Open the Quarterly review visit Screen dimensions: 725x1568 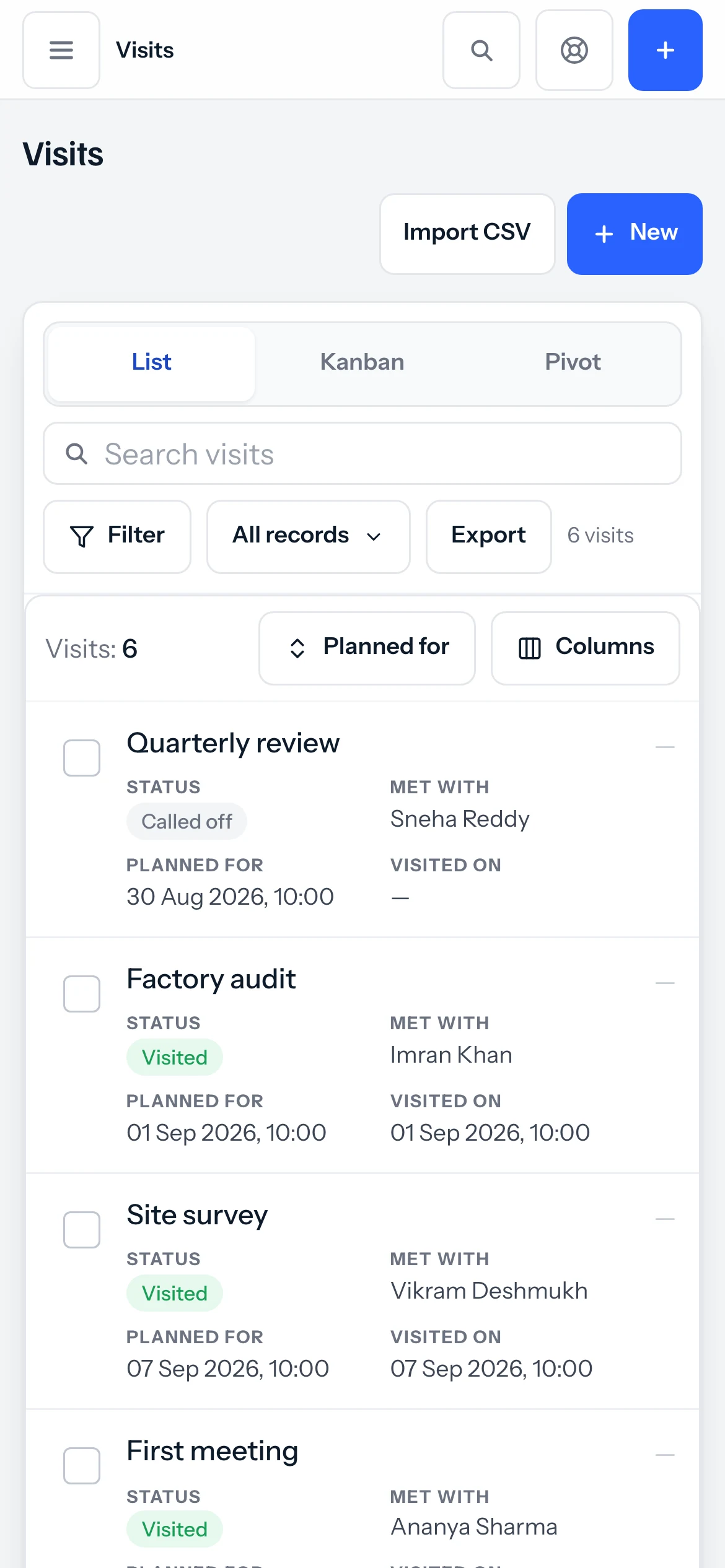(233, 743)
